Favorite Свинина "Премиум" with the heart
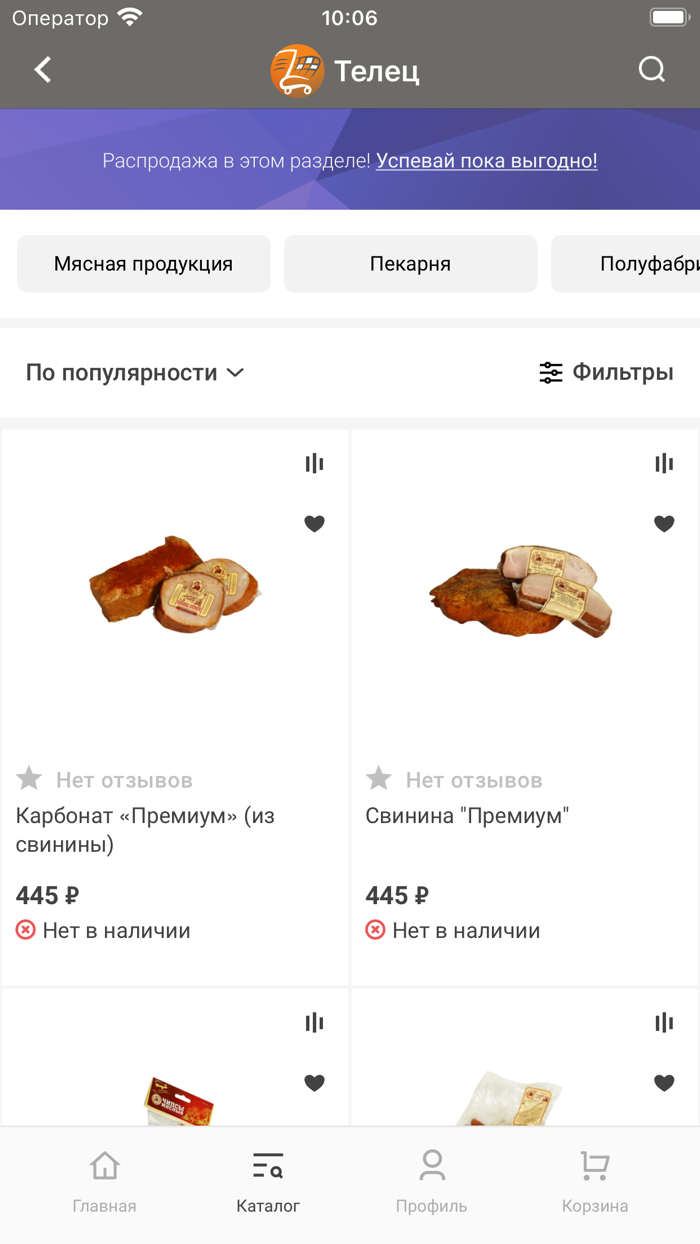Viewport: 700px width, 1244px height. pyautogui.click(x=664, y=523)
